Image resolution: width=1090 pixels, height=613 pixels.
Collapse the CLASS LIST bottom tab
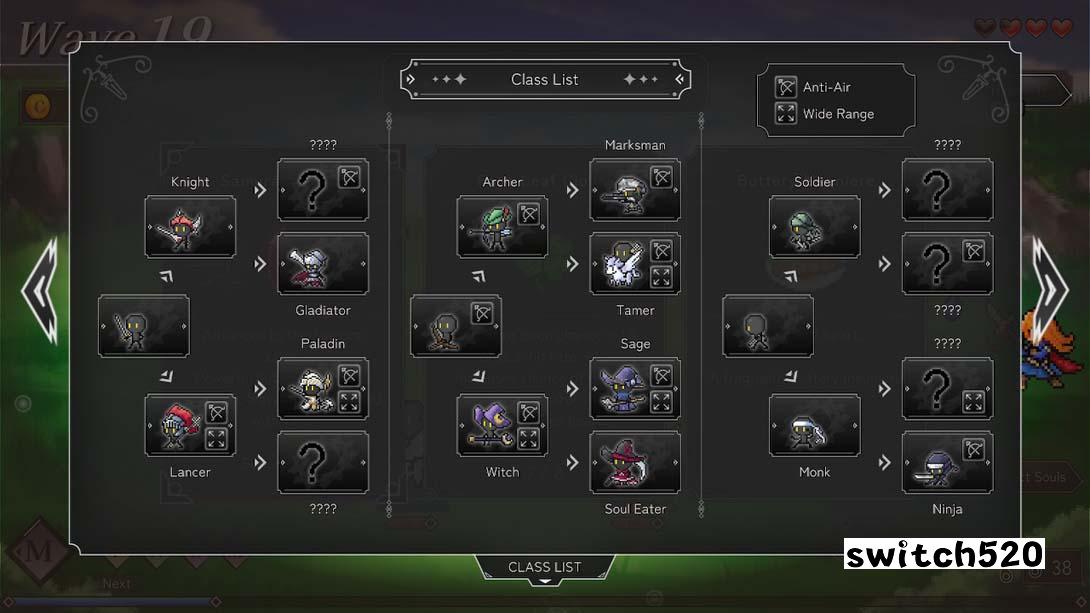[544, 569]
